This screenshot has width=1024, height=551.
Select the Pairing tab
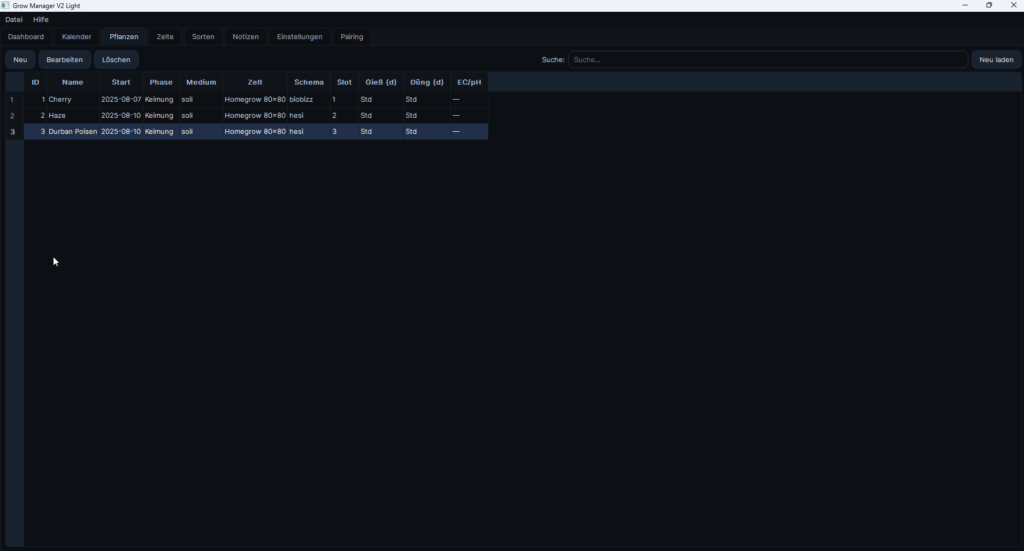point(352,37)
